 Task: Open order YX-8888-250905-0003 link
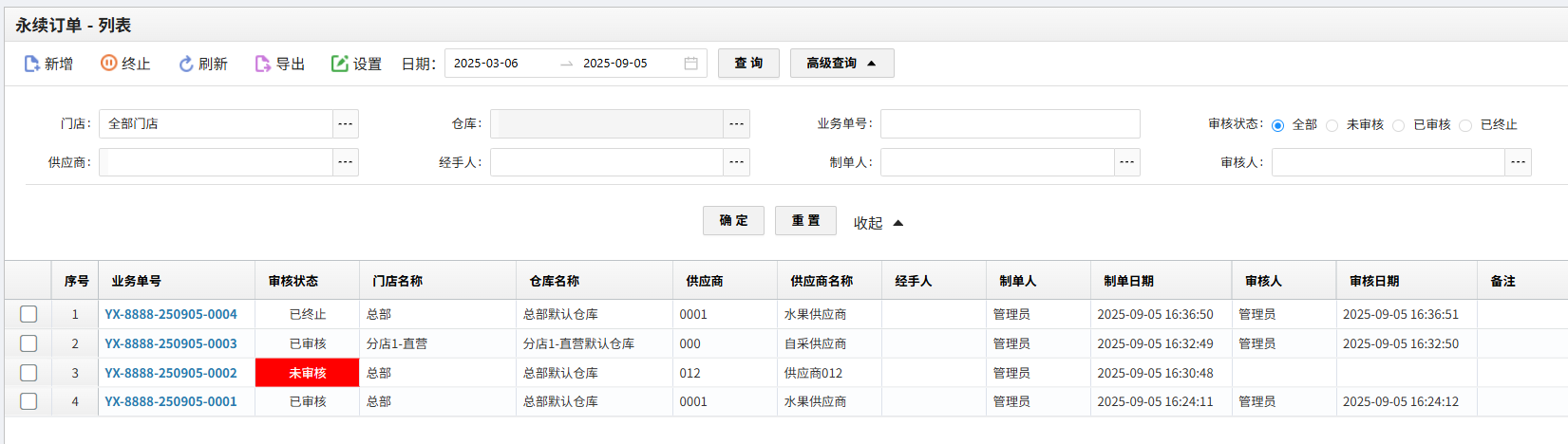click(171, 343)
